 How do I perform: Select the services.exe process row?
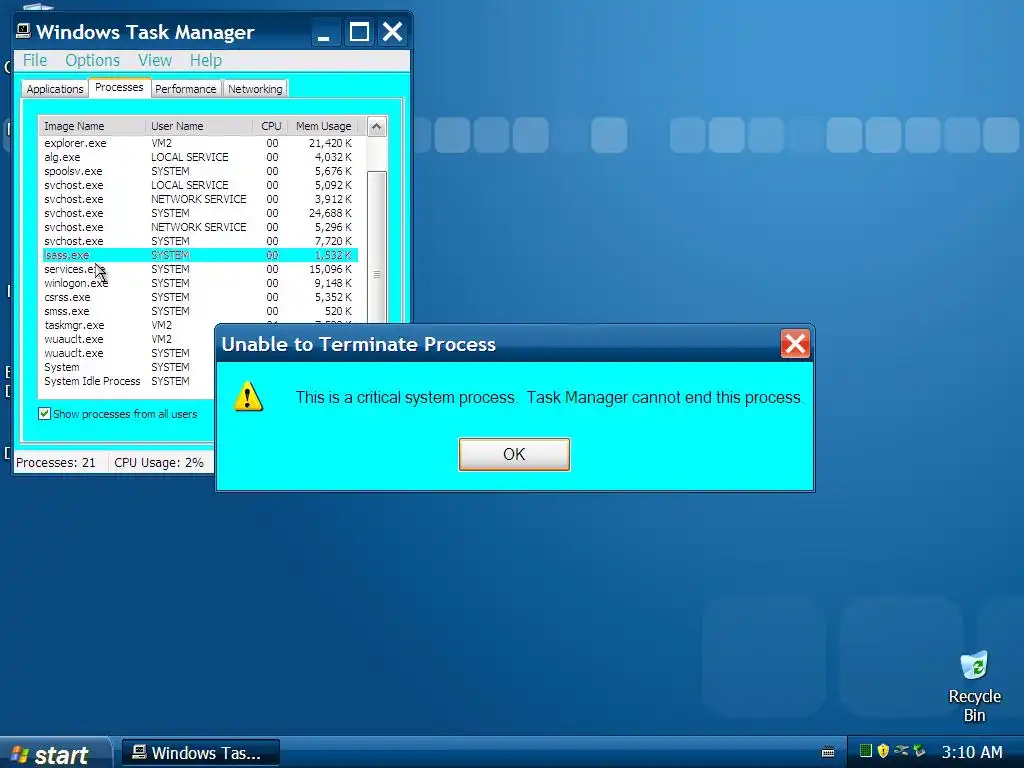pyautogui.click(x=199, y=269)
